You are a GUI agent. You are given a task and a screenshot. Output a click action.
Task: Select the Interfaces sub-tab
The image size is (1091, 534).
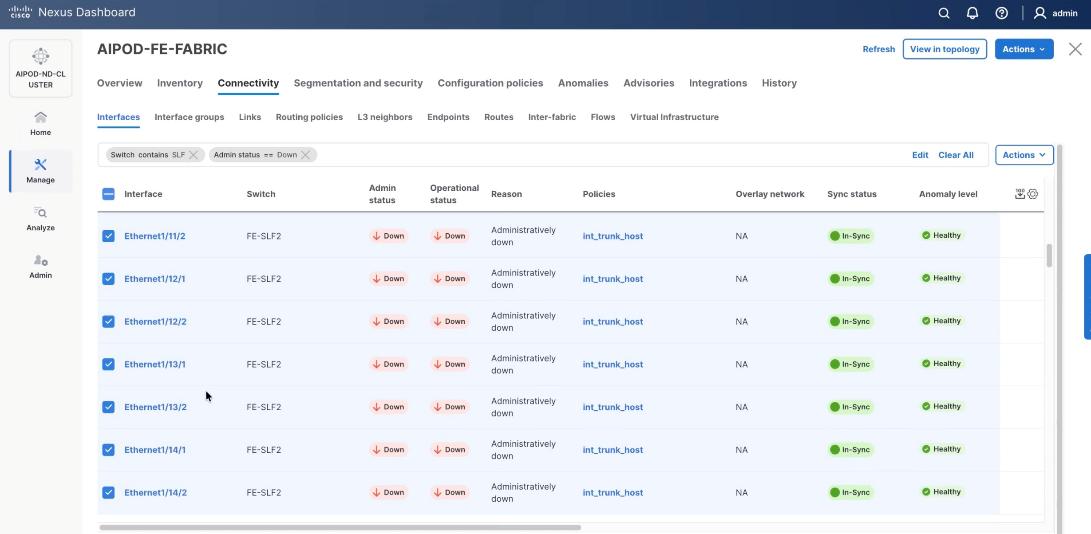118,117
